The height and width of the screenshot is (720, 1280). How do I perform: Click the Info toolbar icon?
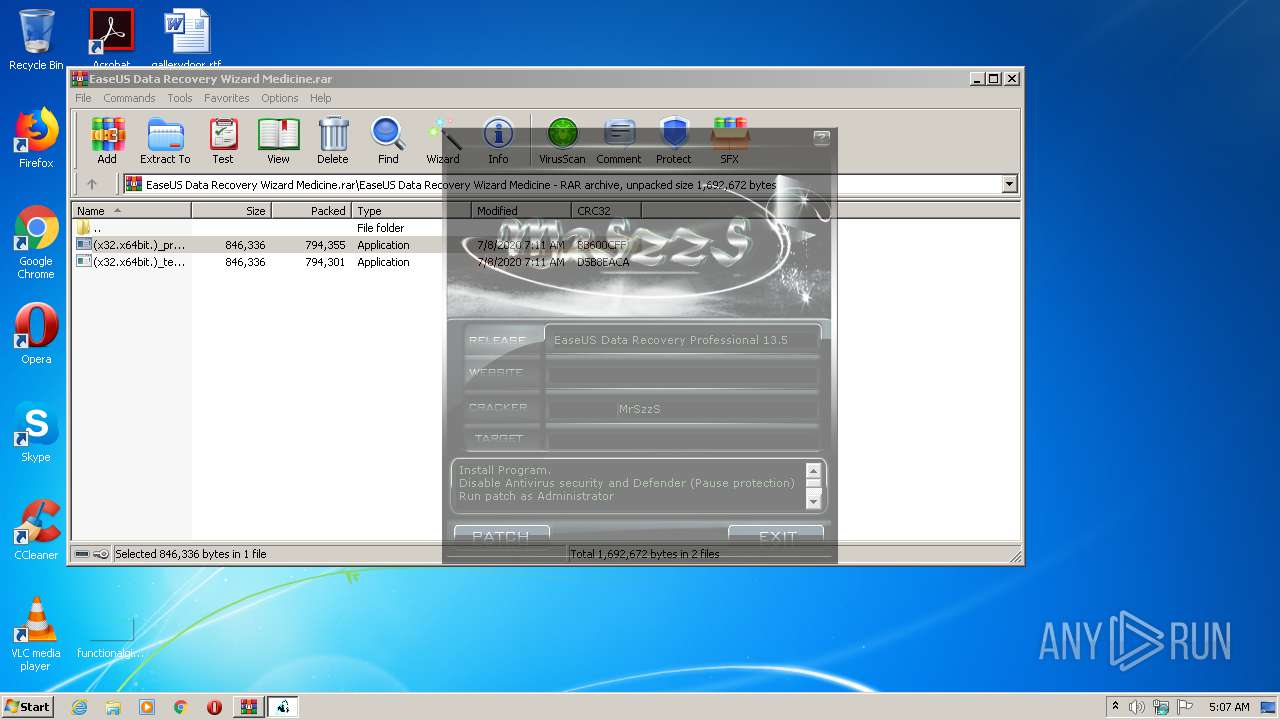click(x=498, y=140)
